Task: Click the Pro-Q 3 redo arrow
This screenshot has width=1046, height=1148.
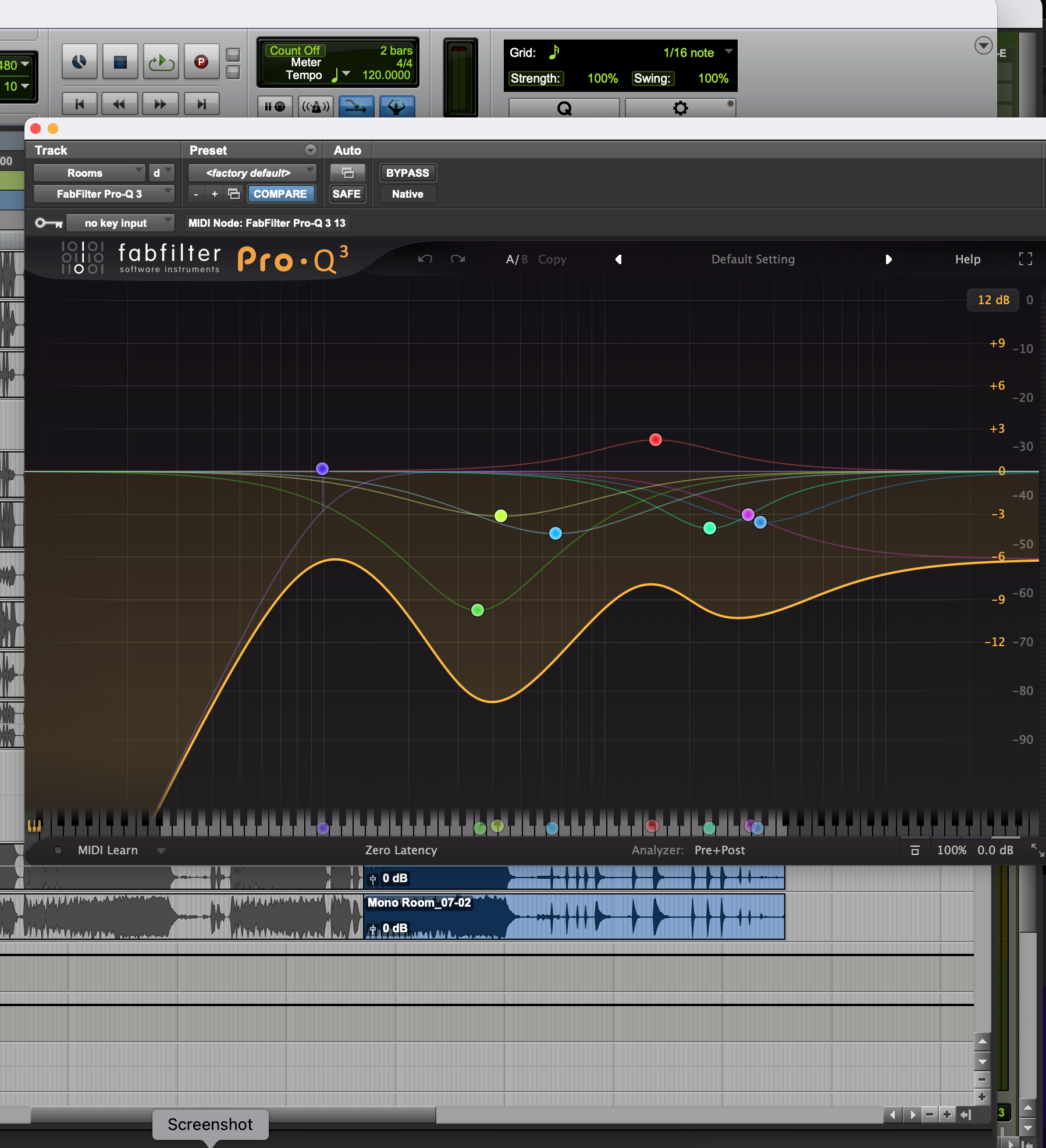Action: (458, 259)
